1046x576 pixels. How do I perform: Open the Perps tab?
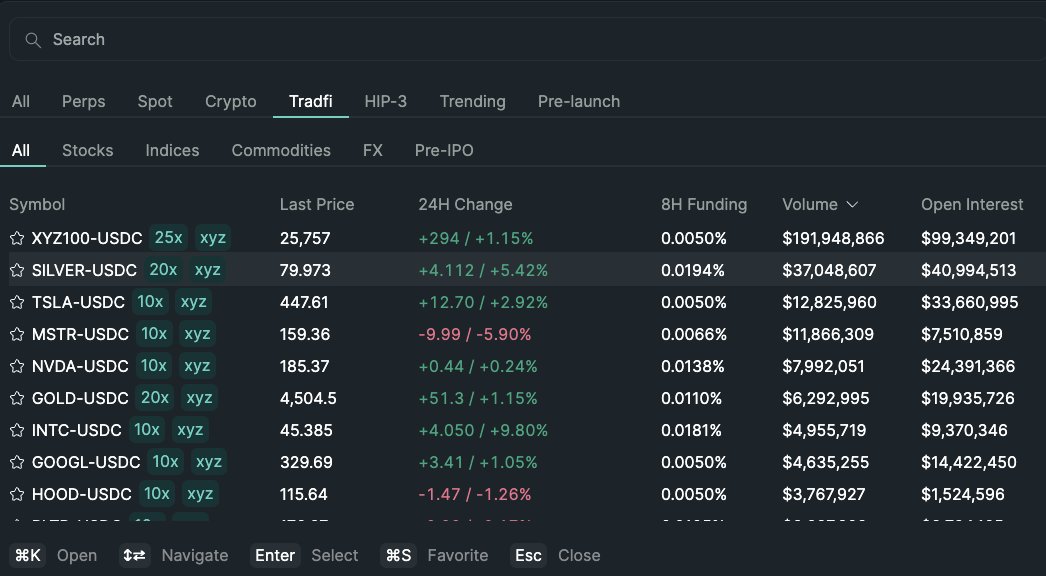tap(83, 101)
